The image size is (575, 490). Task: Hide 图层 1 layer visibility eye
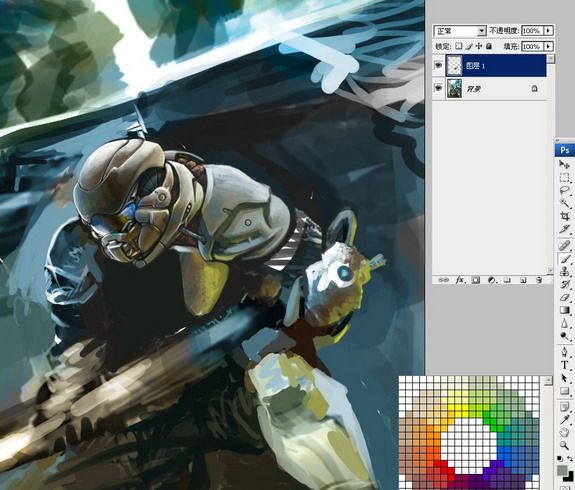point(438,66)
